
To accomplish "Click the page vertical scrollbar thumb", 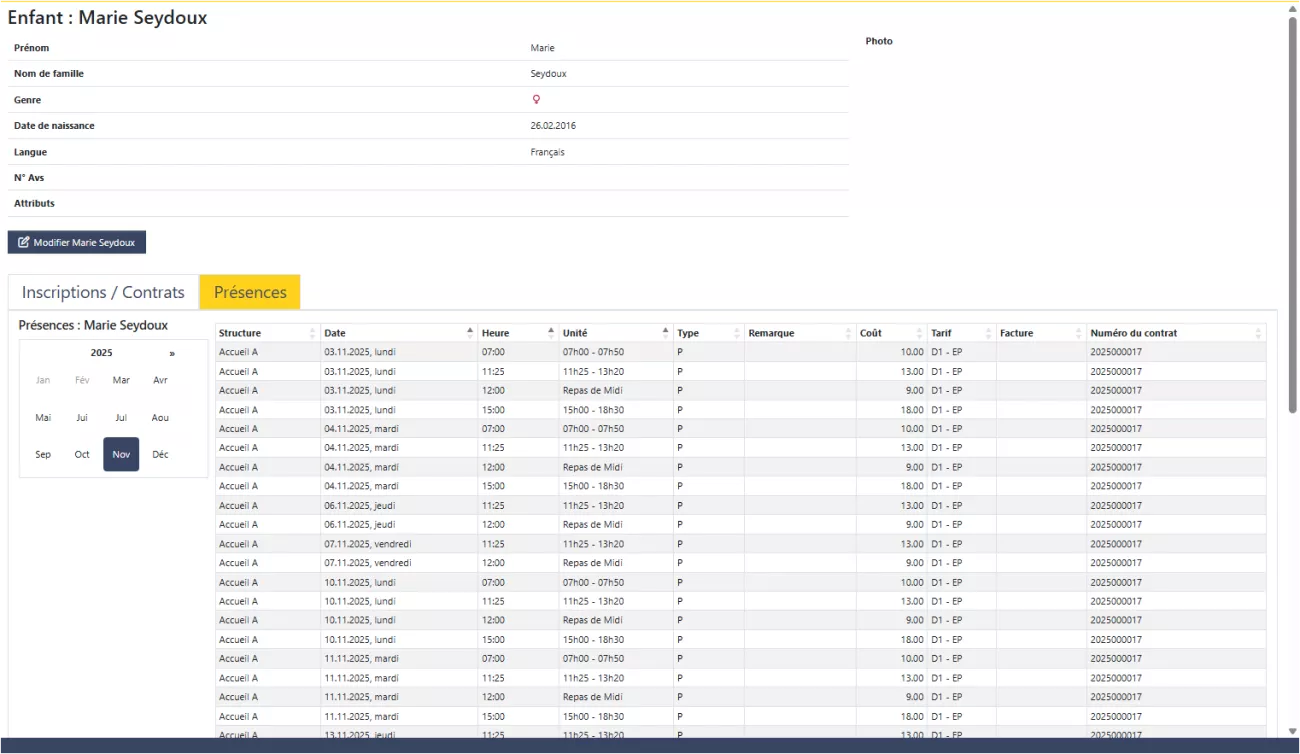I will click(1292, 215).
